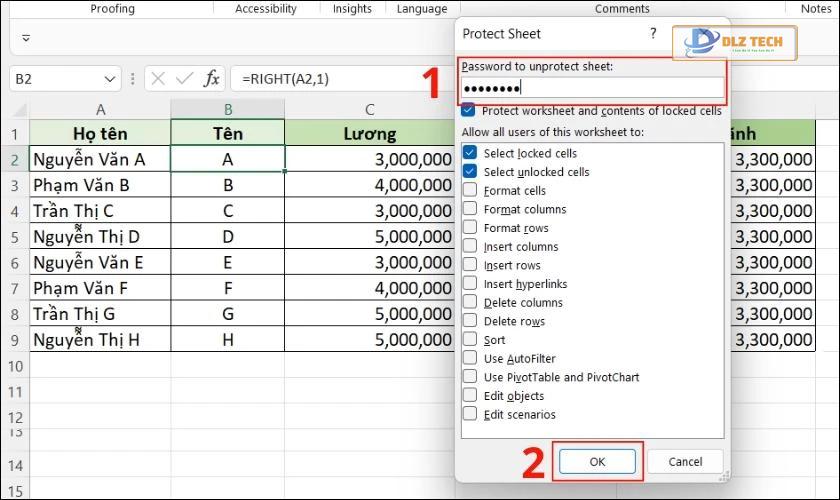
Task: Open Customize Quick Access Toolbar arrow
Action: pos(26,38)
